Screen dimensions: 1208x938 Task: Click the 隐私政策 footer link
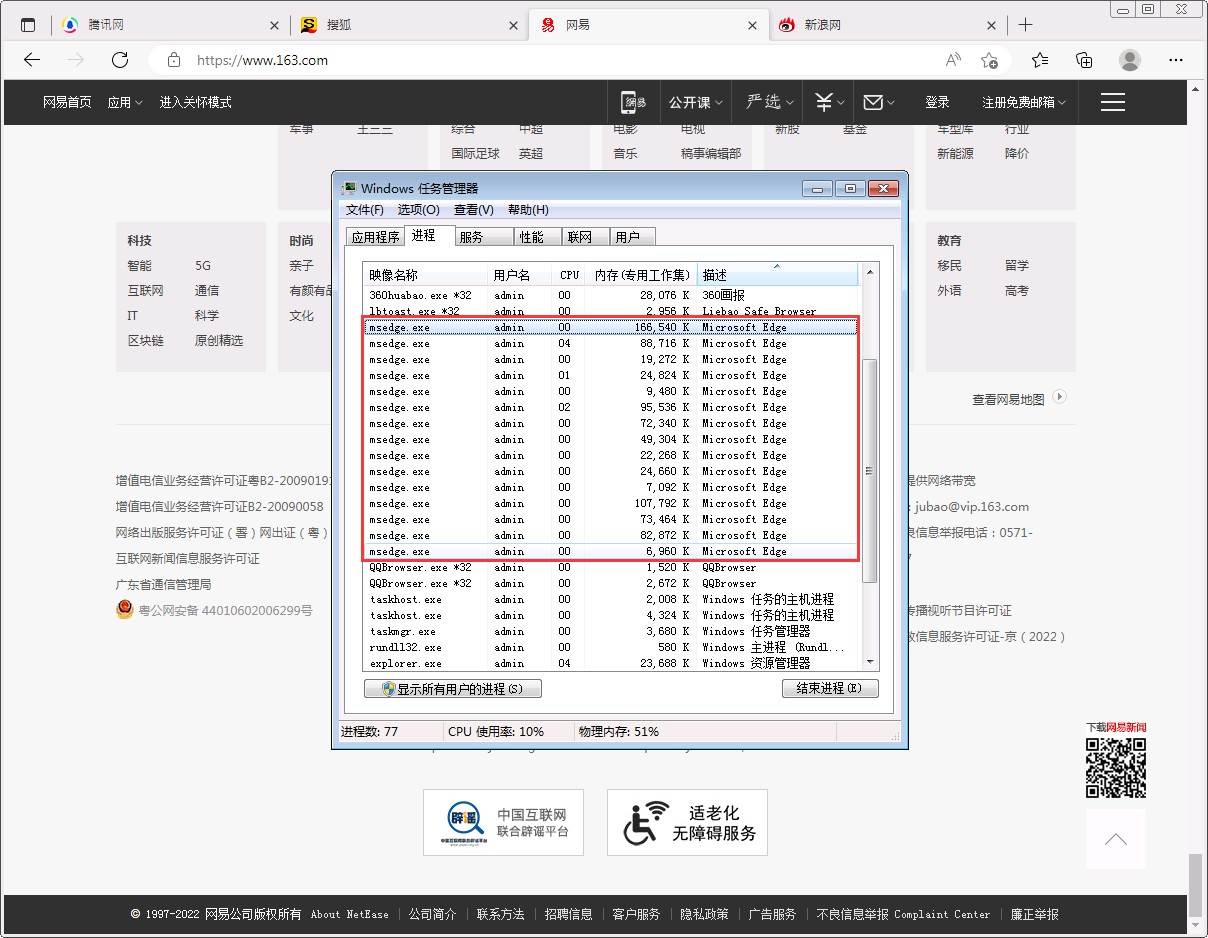704,914
